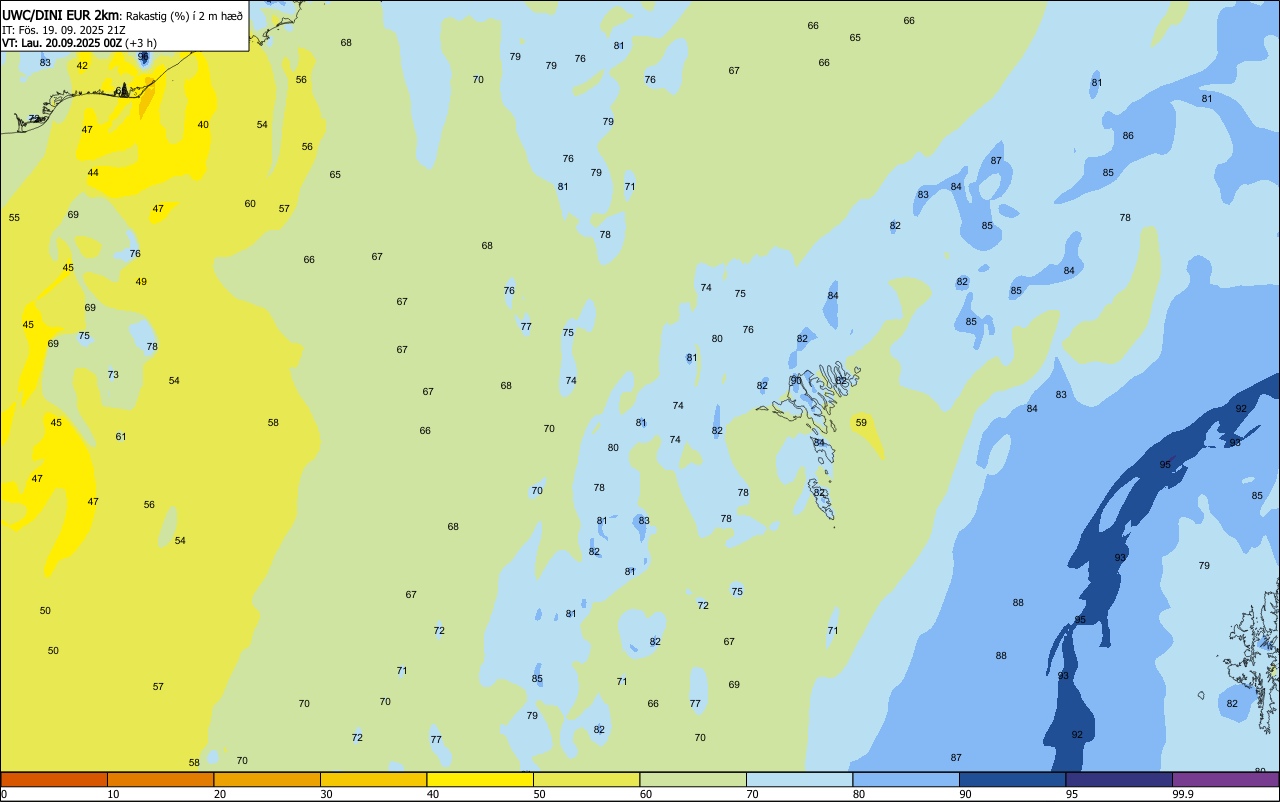Pick the pale yellow 50–60 legend swatch
Screen dimensions: 1280x802
tap(586, 779)
